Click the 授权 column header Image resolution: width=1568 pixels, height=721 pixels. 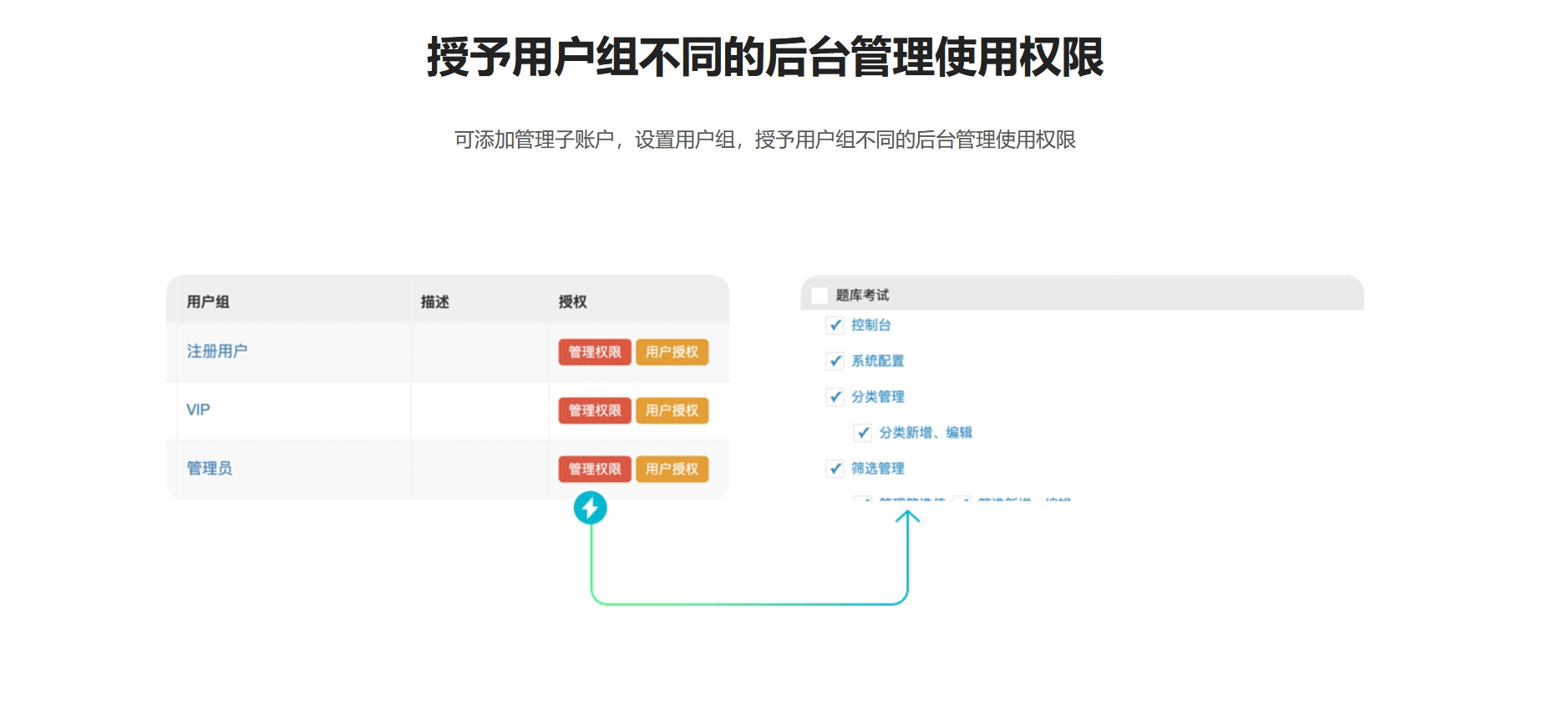572,302
